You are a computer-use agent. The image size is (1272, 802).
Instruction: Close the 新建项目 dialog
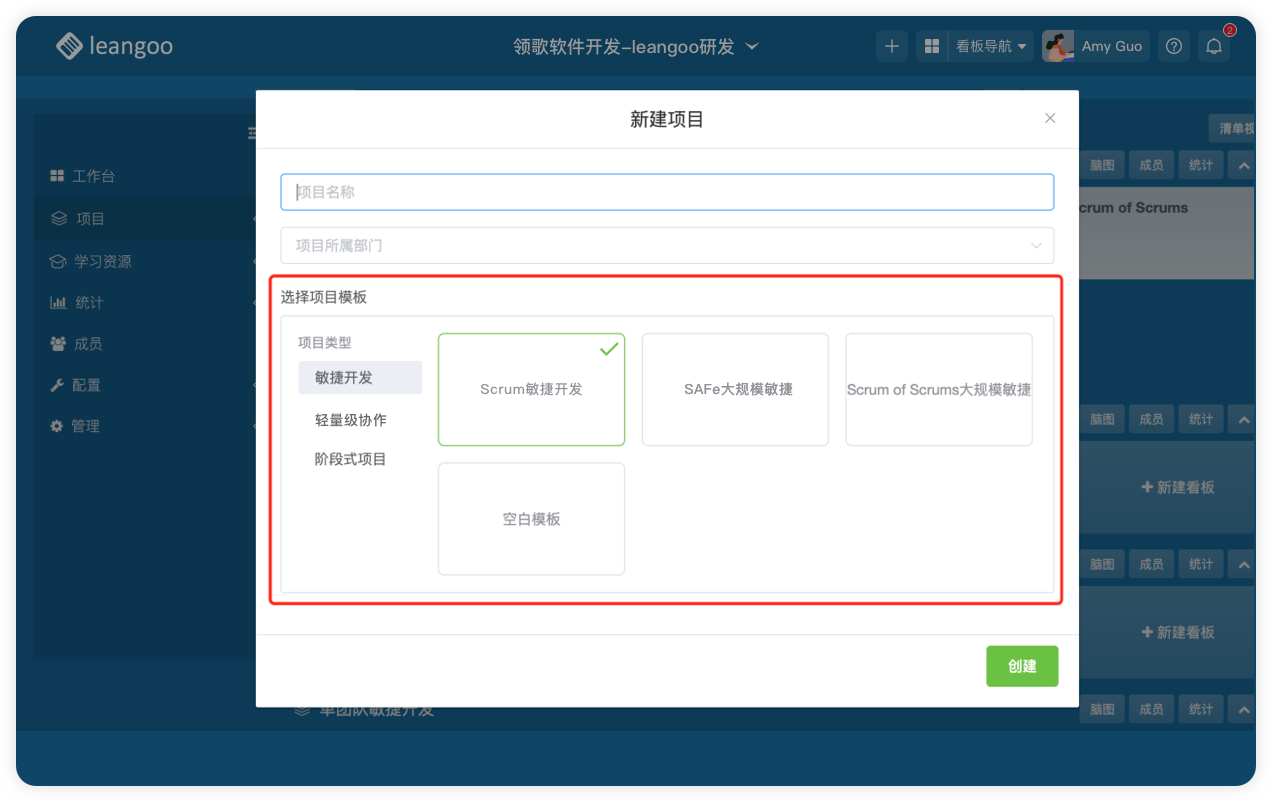(1050, 118)
